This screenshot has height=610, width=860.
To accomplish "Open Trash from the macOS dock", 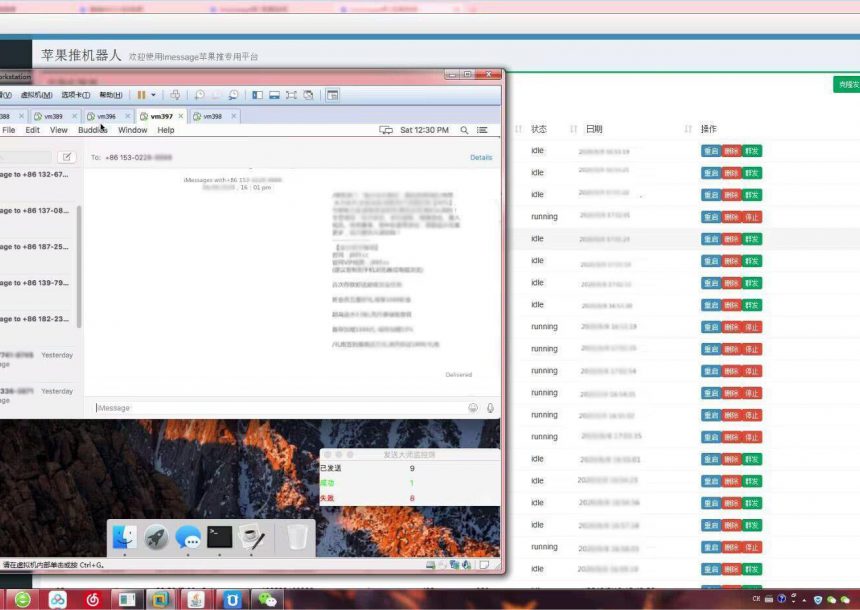I will tap(297, 537).
